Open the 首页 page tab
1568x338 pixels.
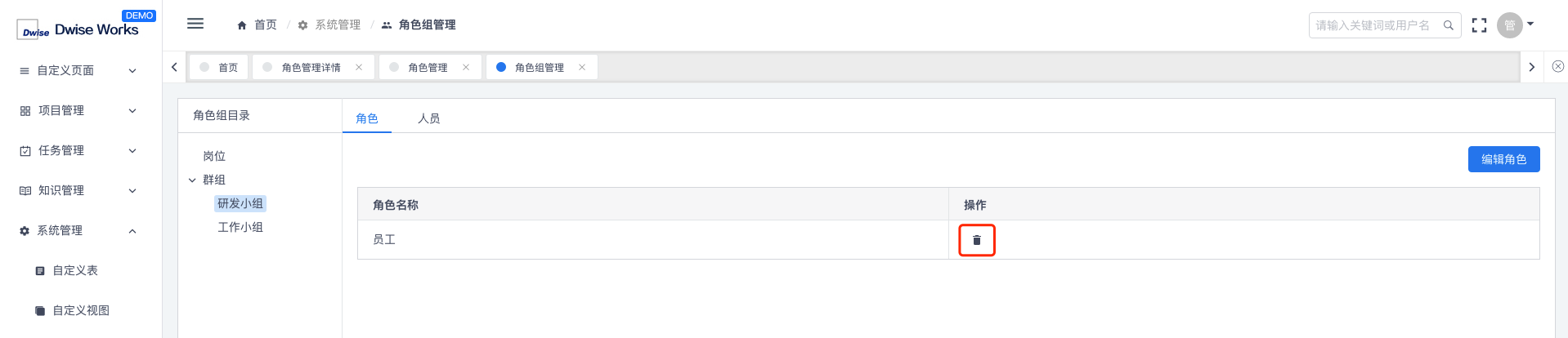(x=219, y=67)
